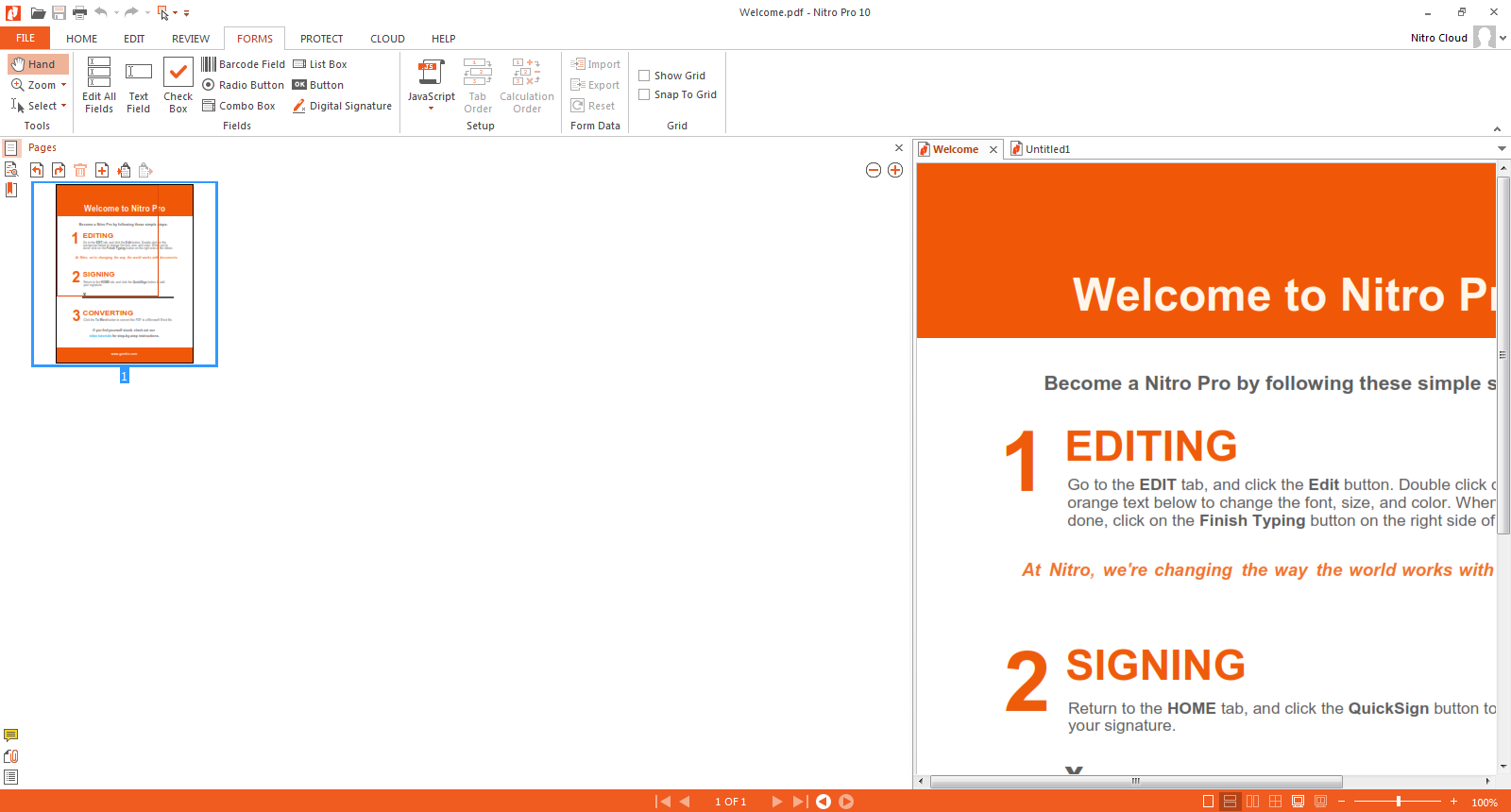Add a Radio Button field
The height and width of the screenshot is (812, 1511).
pyautogui.click(x=243, y=85)
